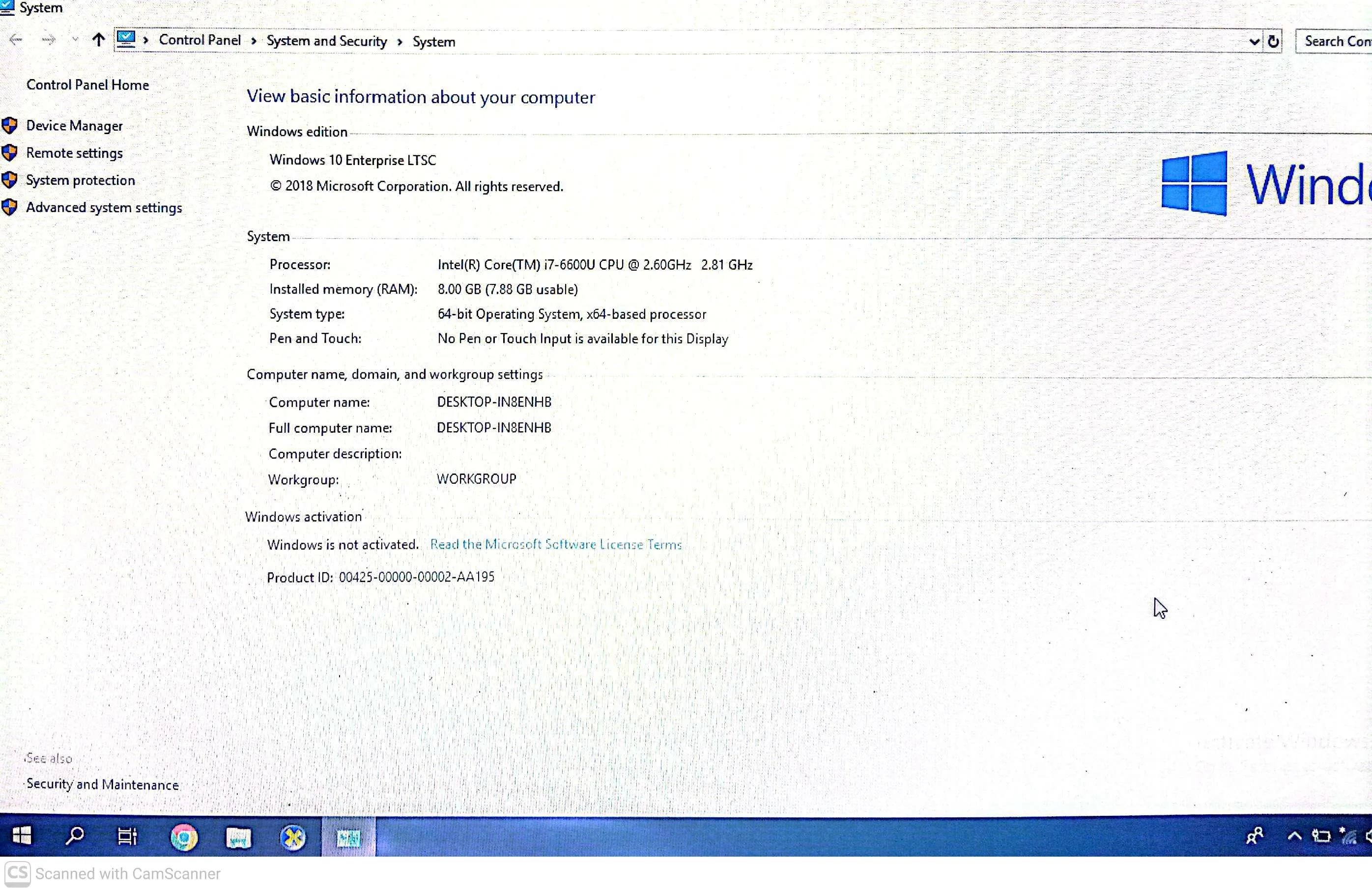Click the System window title icon

[x=7, y=7]
